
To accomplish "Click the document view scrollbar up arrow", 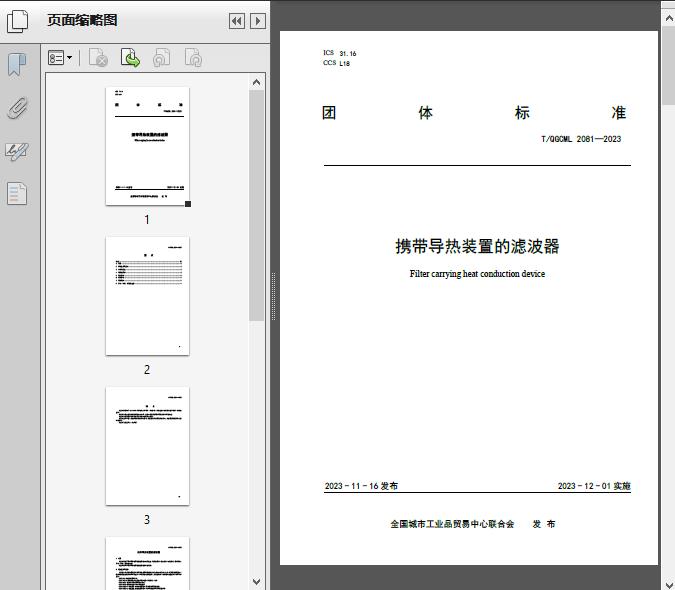I will click(x=667, y=8).
